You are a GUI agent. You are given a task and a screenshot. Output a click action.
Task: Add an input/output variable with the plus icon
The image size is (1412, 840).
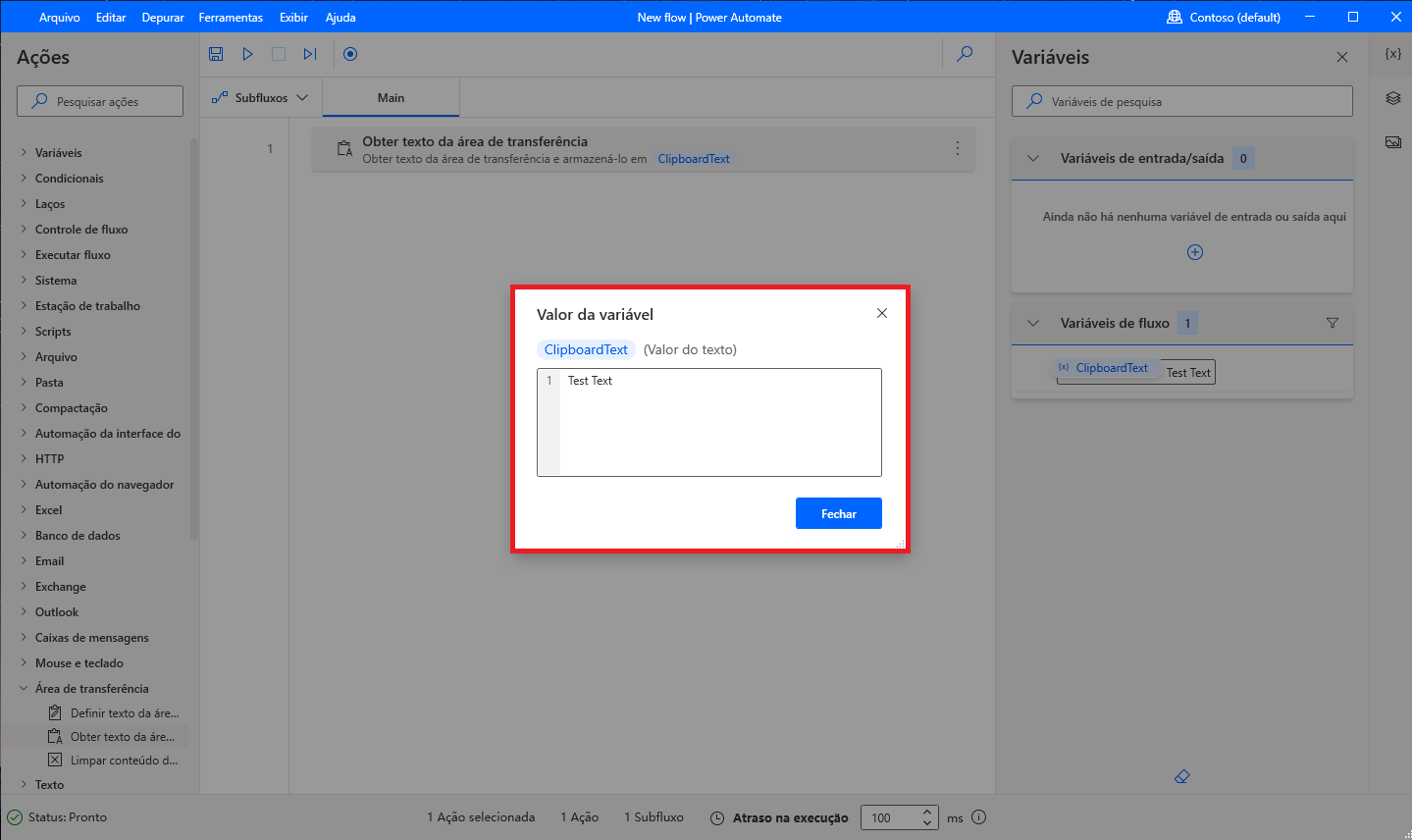click(x=1194, y=252)
